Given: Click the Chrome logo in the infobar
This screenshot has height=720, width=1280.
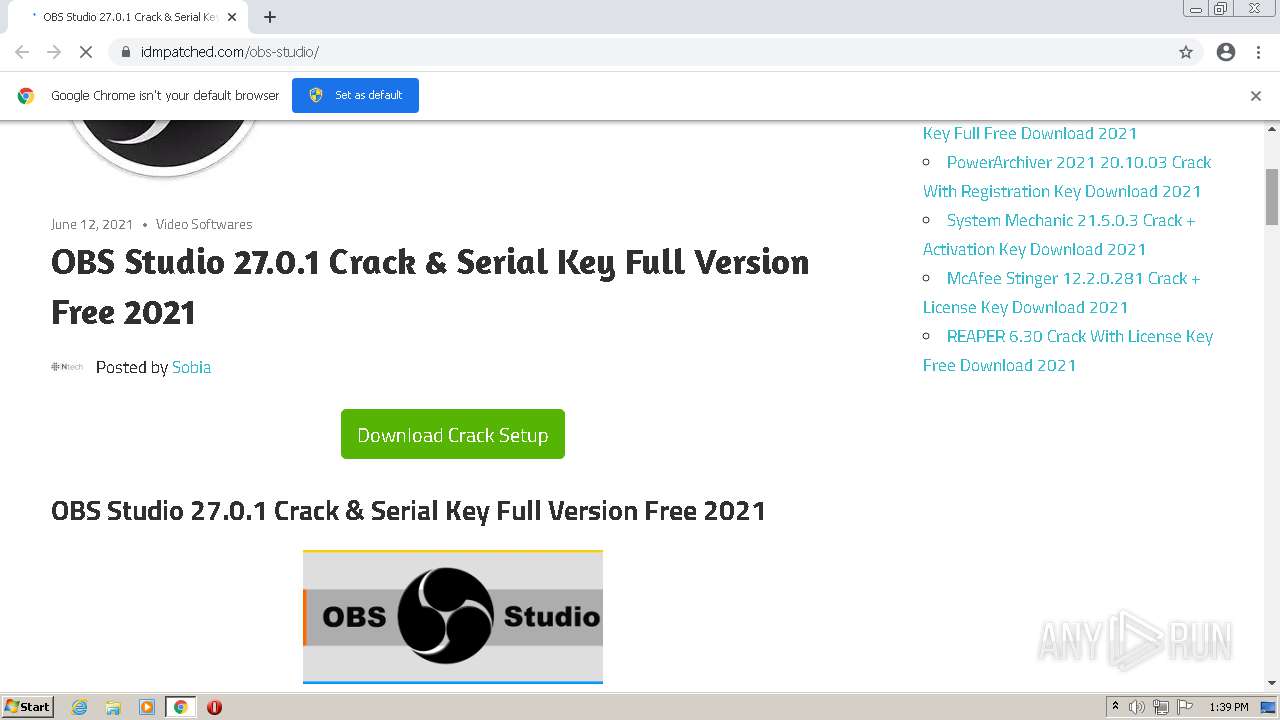Looking at the screenshot, I should (26, 96).
